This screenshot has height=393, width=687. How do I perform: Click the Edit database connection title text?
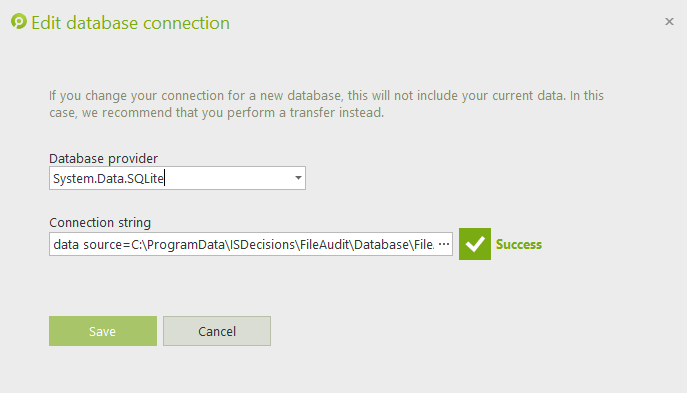(131, 23)
